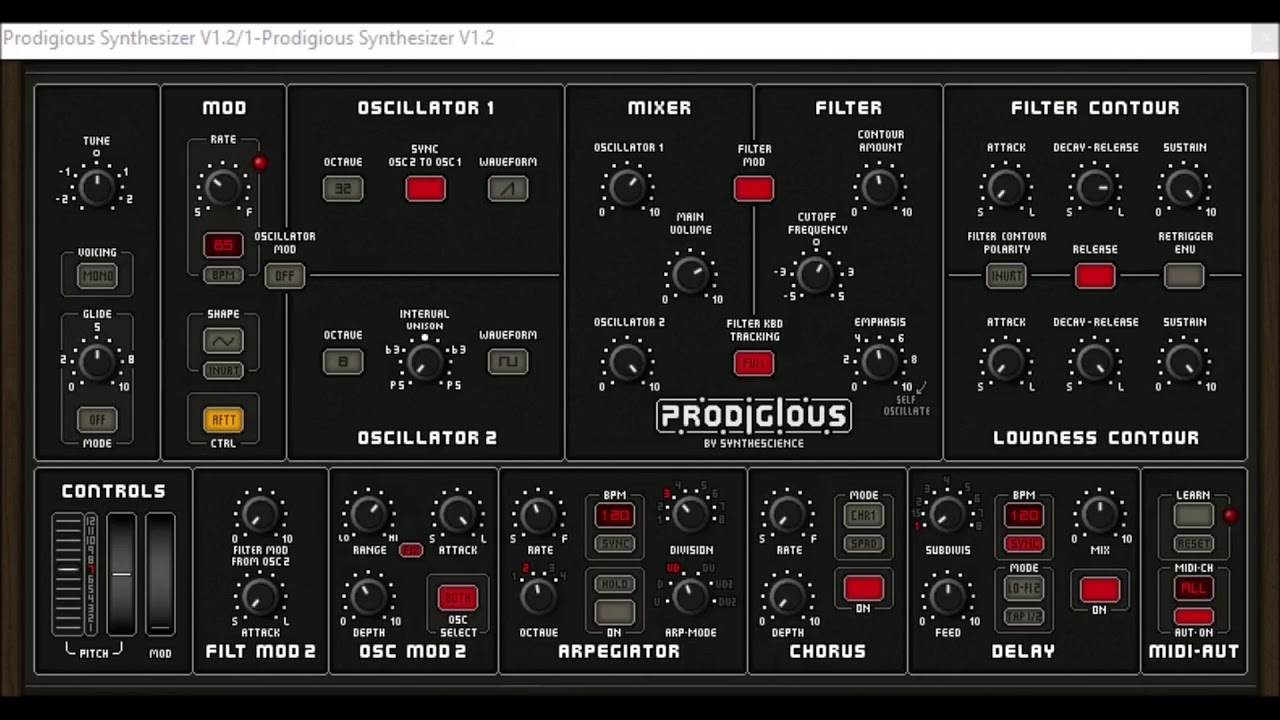The image size is (1280, 720).
Task: Click the pitch wheel slider
Action: (121, 574)
